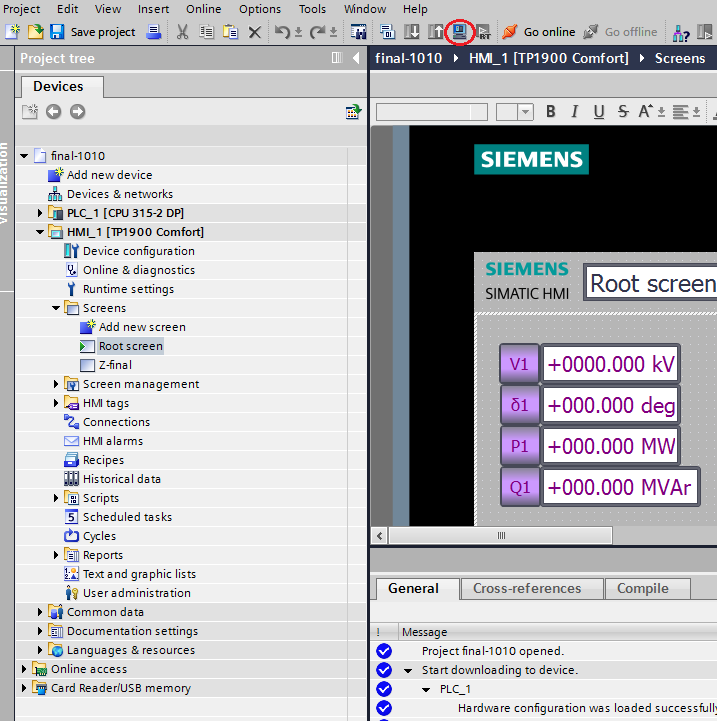Click the Copy icon in toolbar
Image resolution: width=717 pixels, height=721 pixels.
206,32
